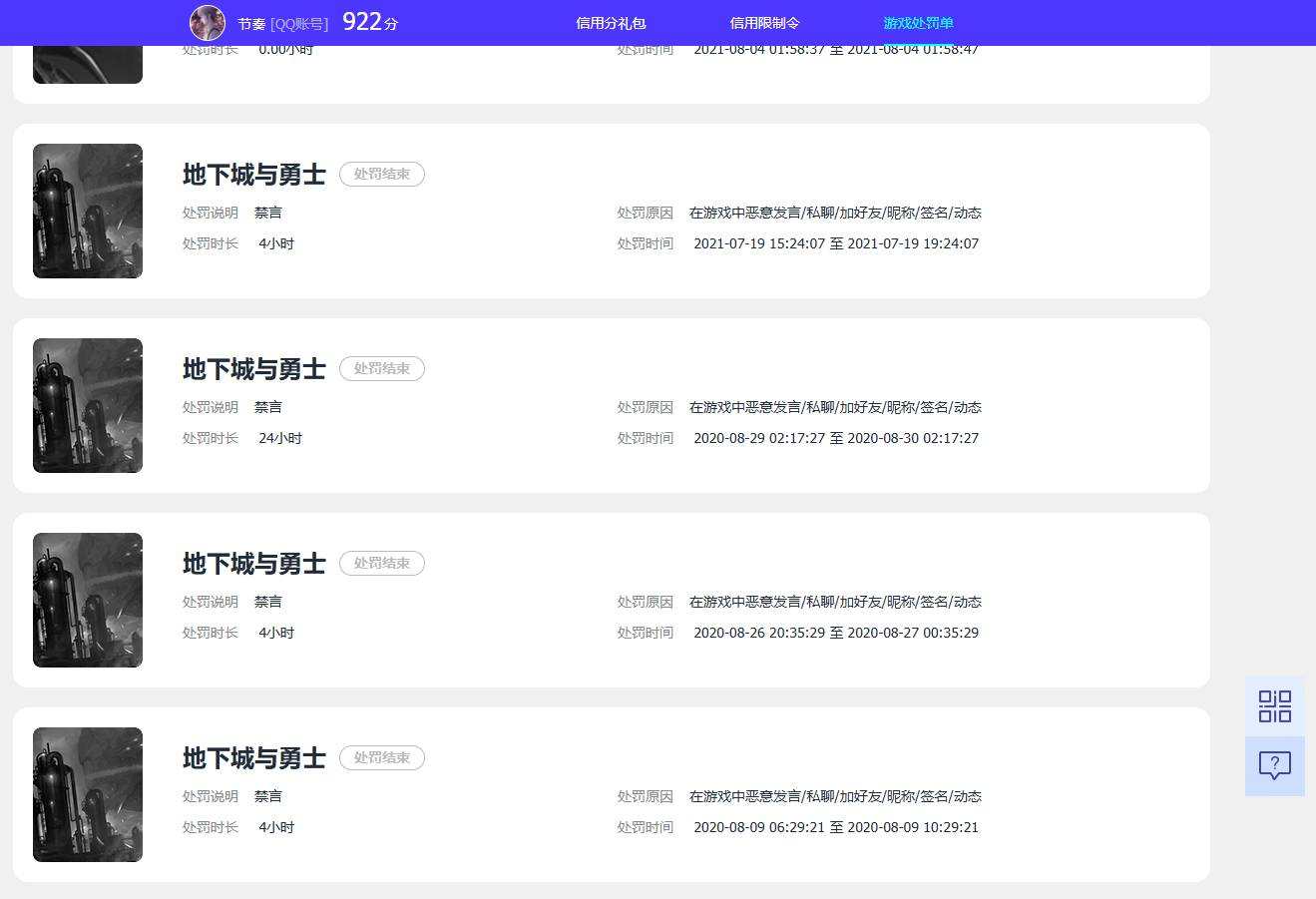1316x899 pixels.
Task: Click the [QQ账号] label in header
Action: (299, 24)
